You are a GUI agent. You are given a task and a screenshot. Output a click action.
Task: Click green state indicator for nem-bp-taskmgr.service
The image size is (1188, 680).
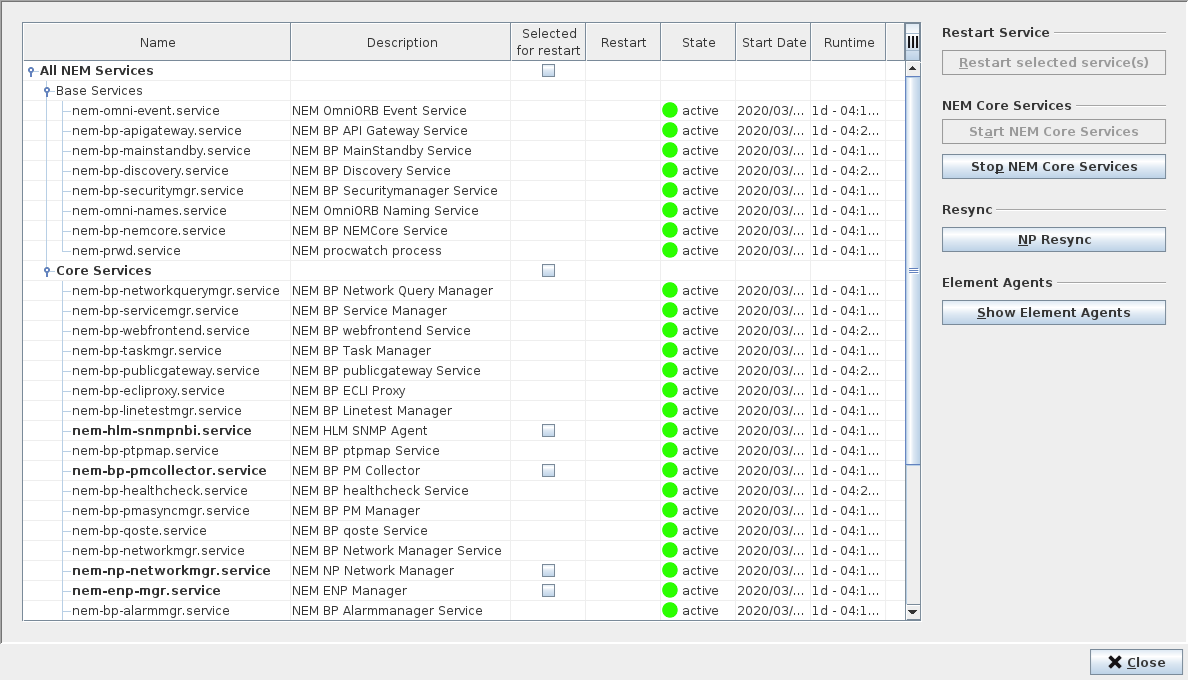point(670,351)
